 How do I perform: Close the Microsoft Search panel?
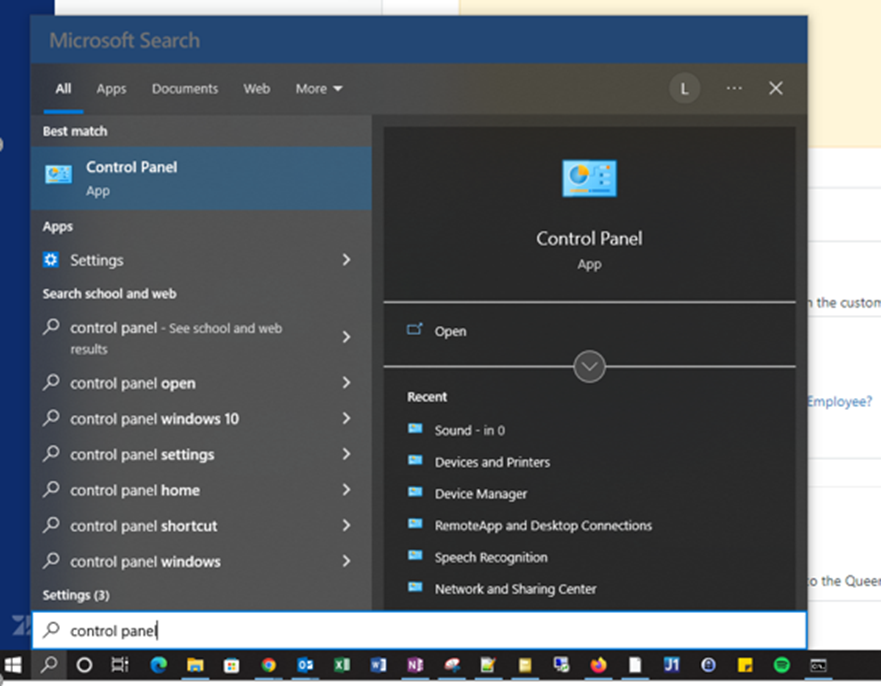pos(775,88)
